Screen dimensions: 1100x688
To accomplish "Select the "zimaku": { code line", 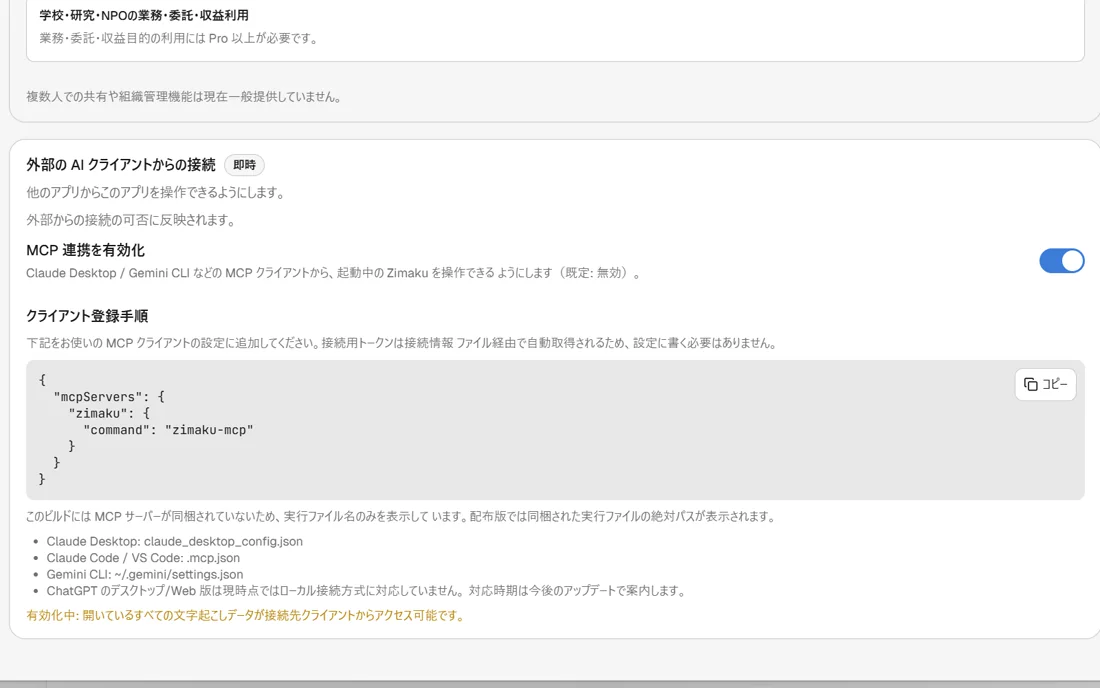I will (109, 414).
